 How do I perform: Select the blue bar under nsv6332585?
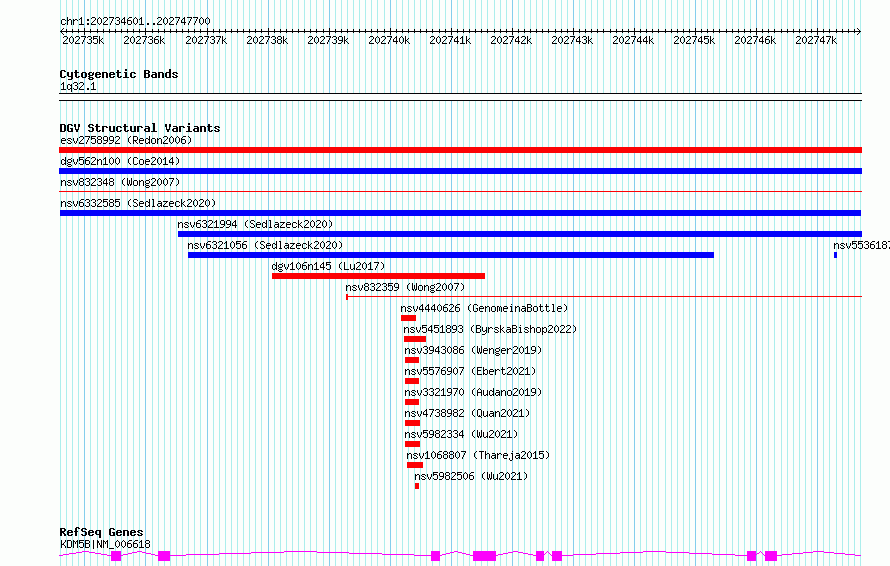point(460,213)
